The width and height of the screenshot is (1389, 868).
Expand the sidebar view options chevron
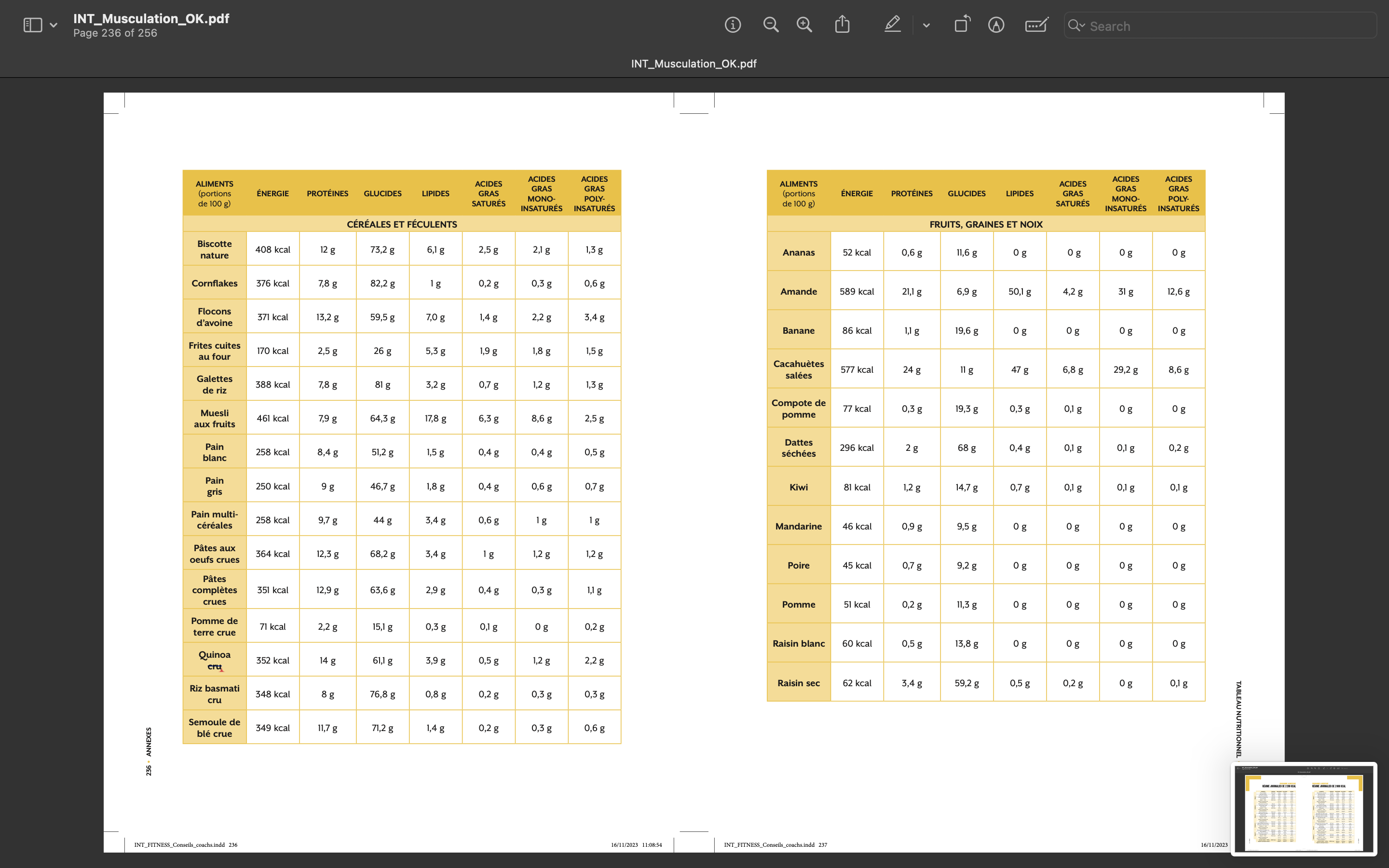click(54, 25)
